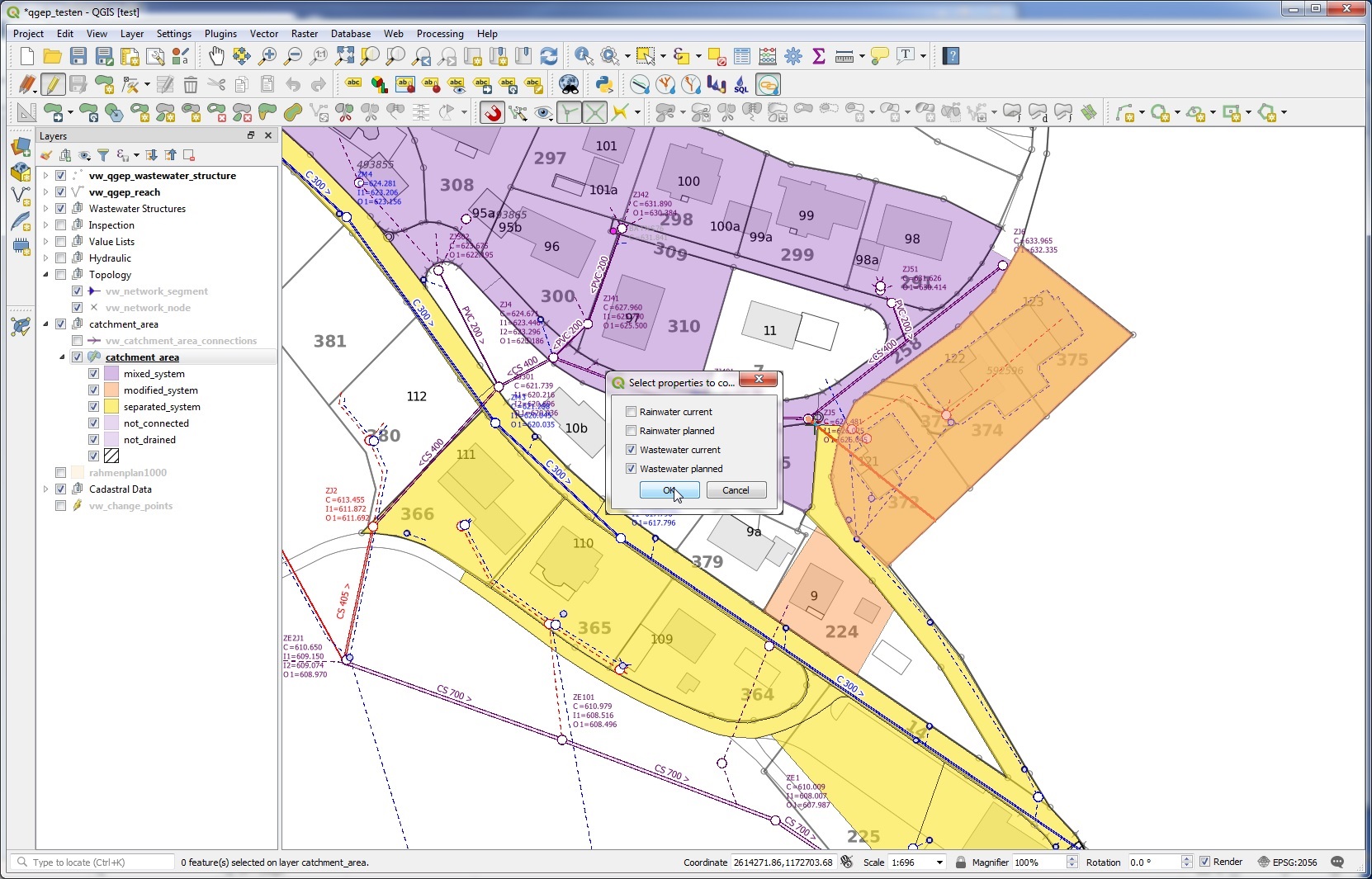Click the Remove Layer icon in Layers panel

tap(189, 155)
